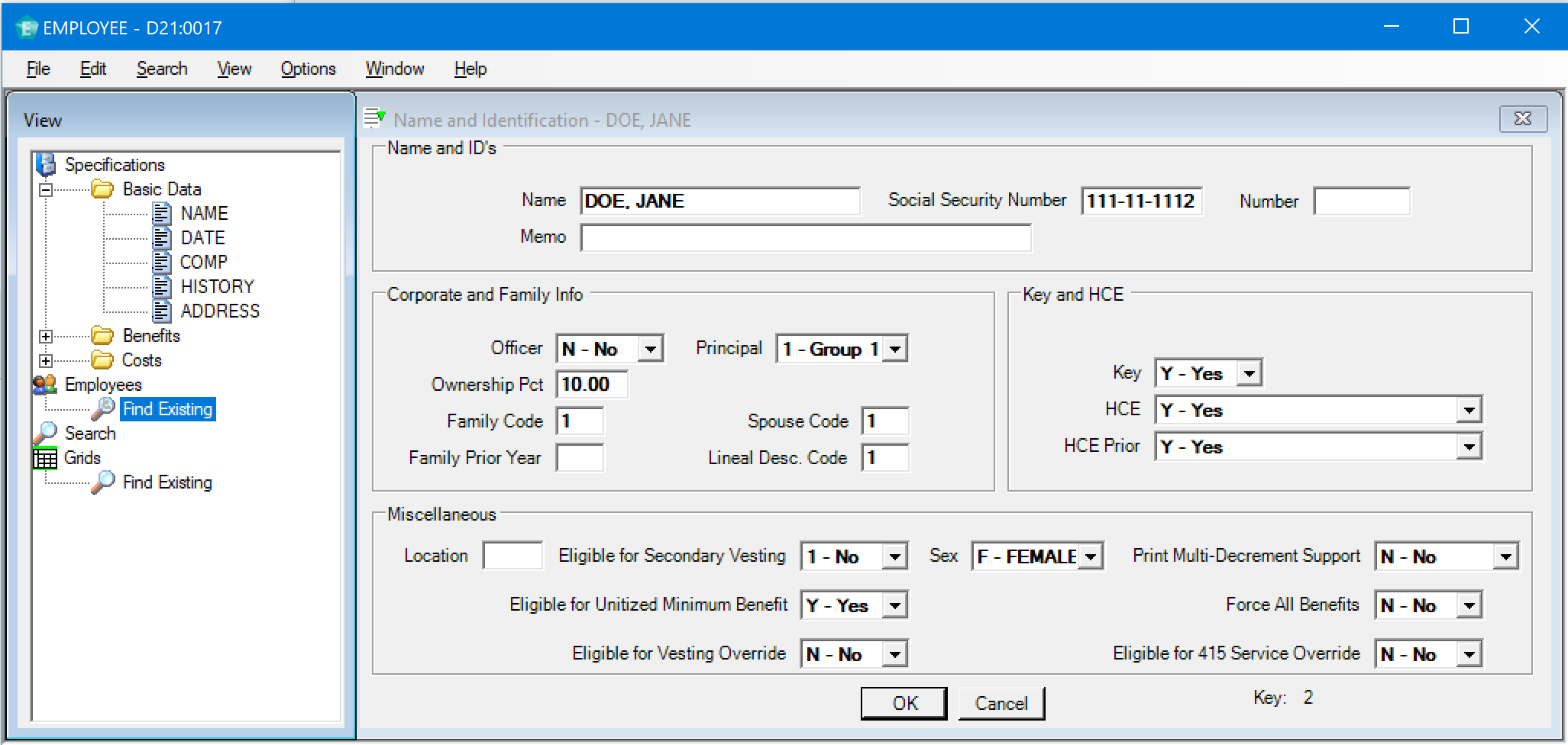Image resolution: width=1568 pixels, height=745 pixels.
Task: Click the Grids table icon
Action: [x=45, y=457]
